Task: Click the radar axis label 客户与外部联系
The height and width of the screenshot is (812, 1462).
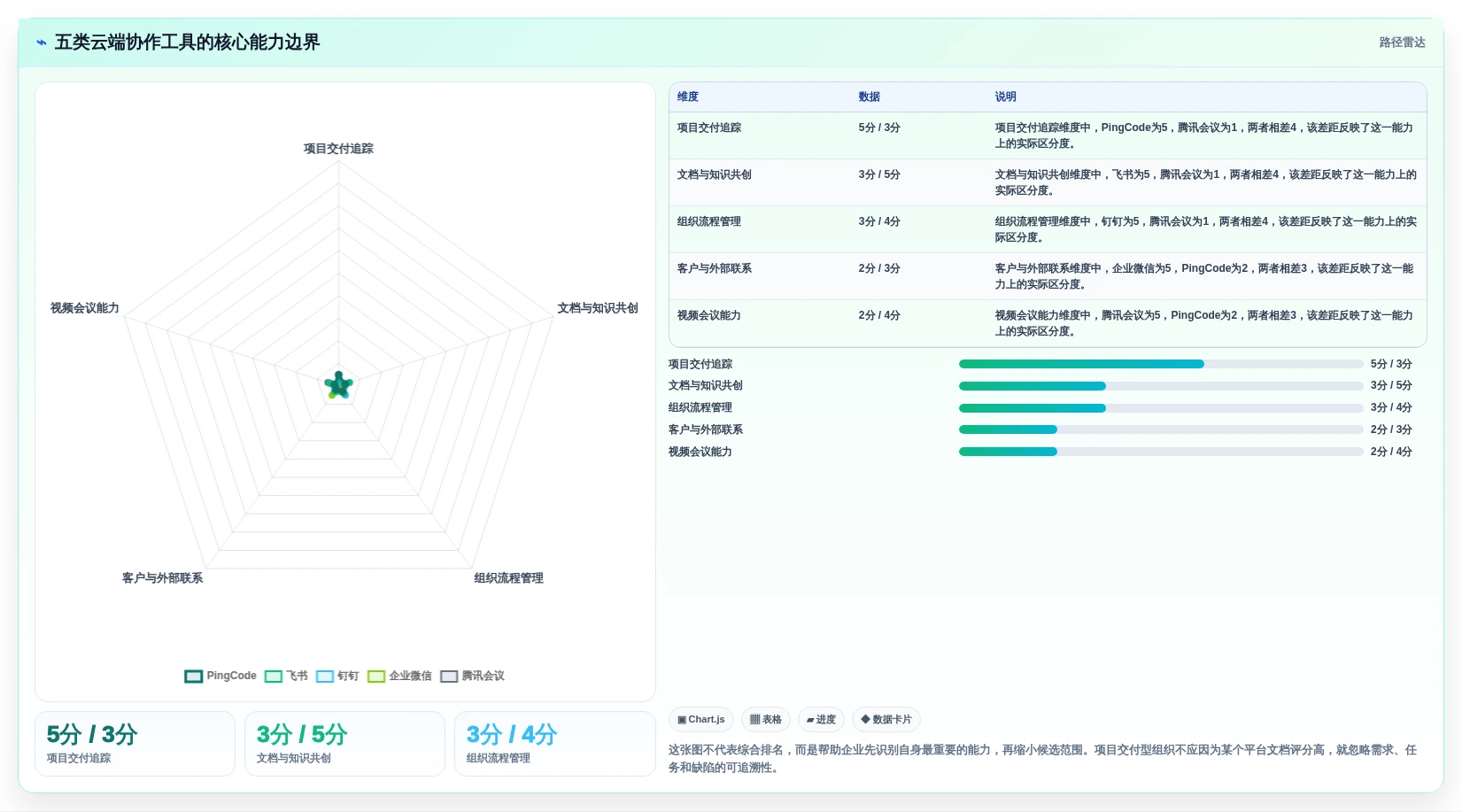Action: (162, 578)
